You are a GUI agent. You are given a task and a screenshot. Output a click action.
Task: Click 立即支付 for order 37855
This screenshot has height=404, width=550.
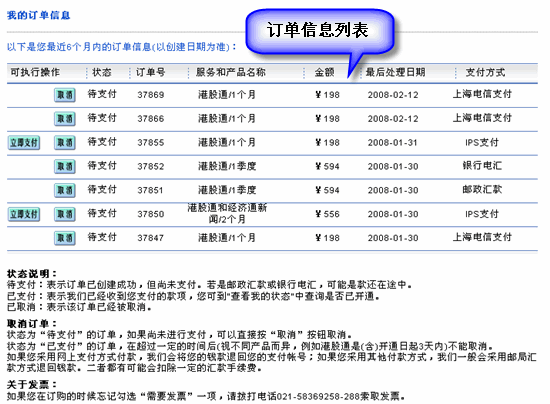click(x=24, y=143)
